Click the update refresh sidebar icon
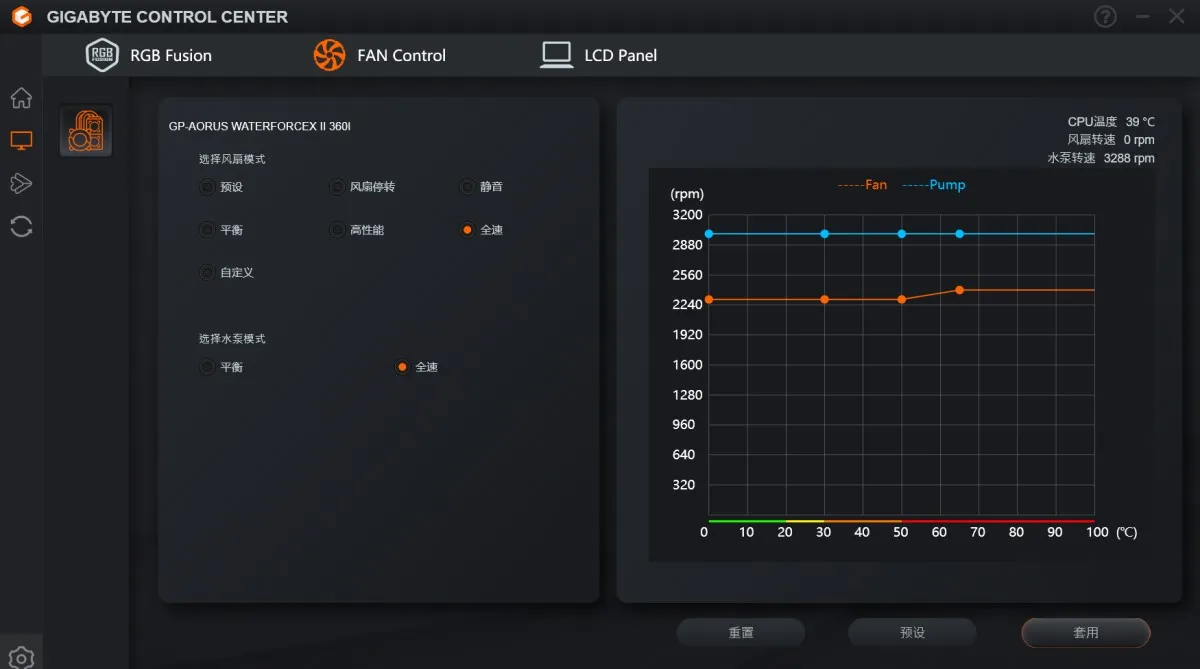The width and height of the screenshot is (1200, 669). (21, 226)
